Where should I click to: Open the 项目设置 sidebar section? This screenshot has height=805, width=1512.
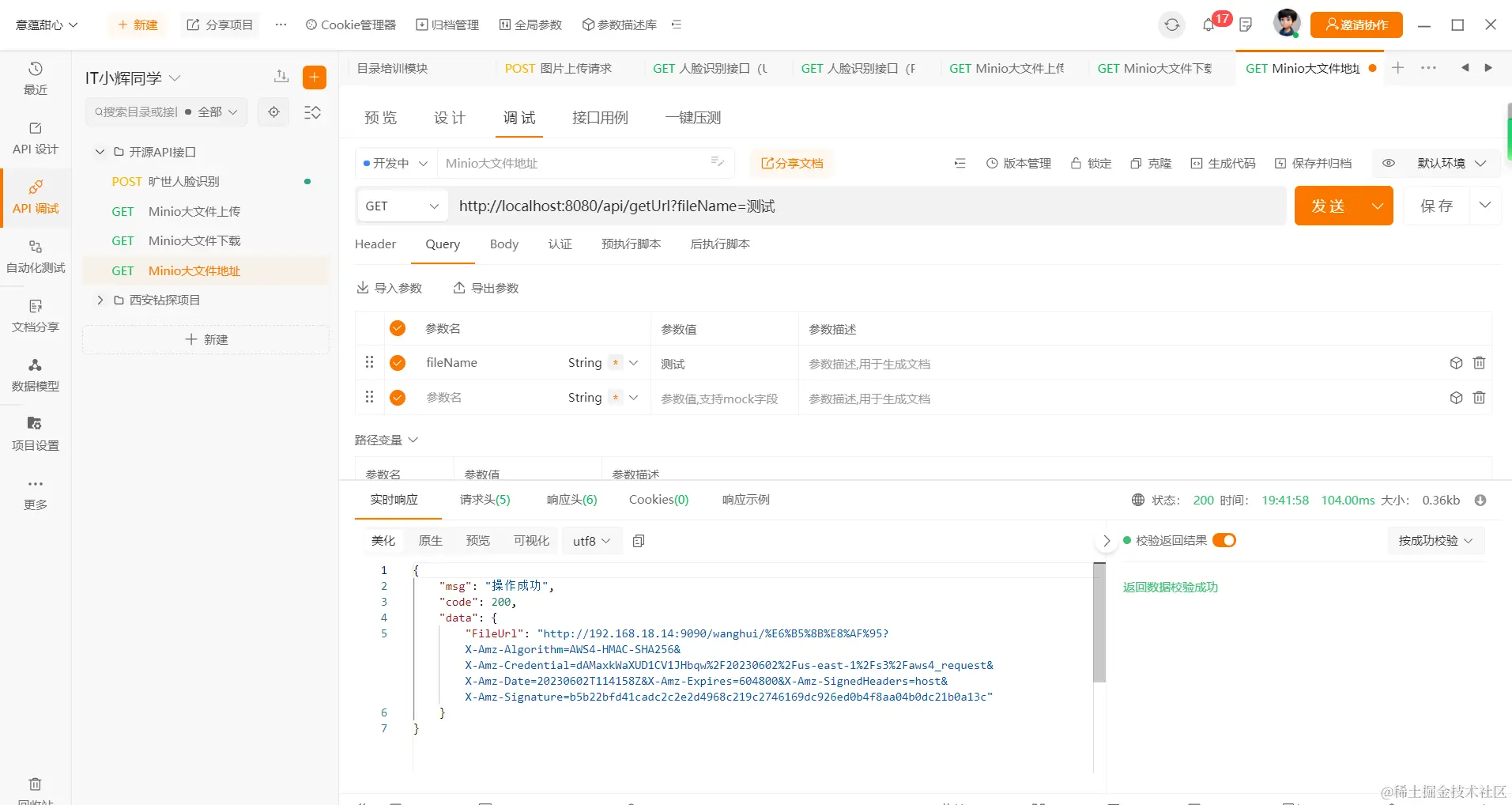click(x=35, y=434)
